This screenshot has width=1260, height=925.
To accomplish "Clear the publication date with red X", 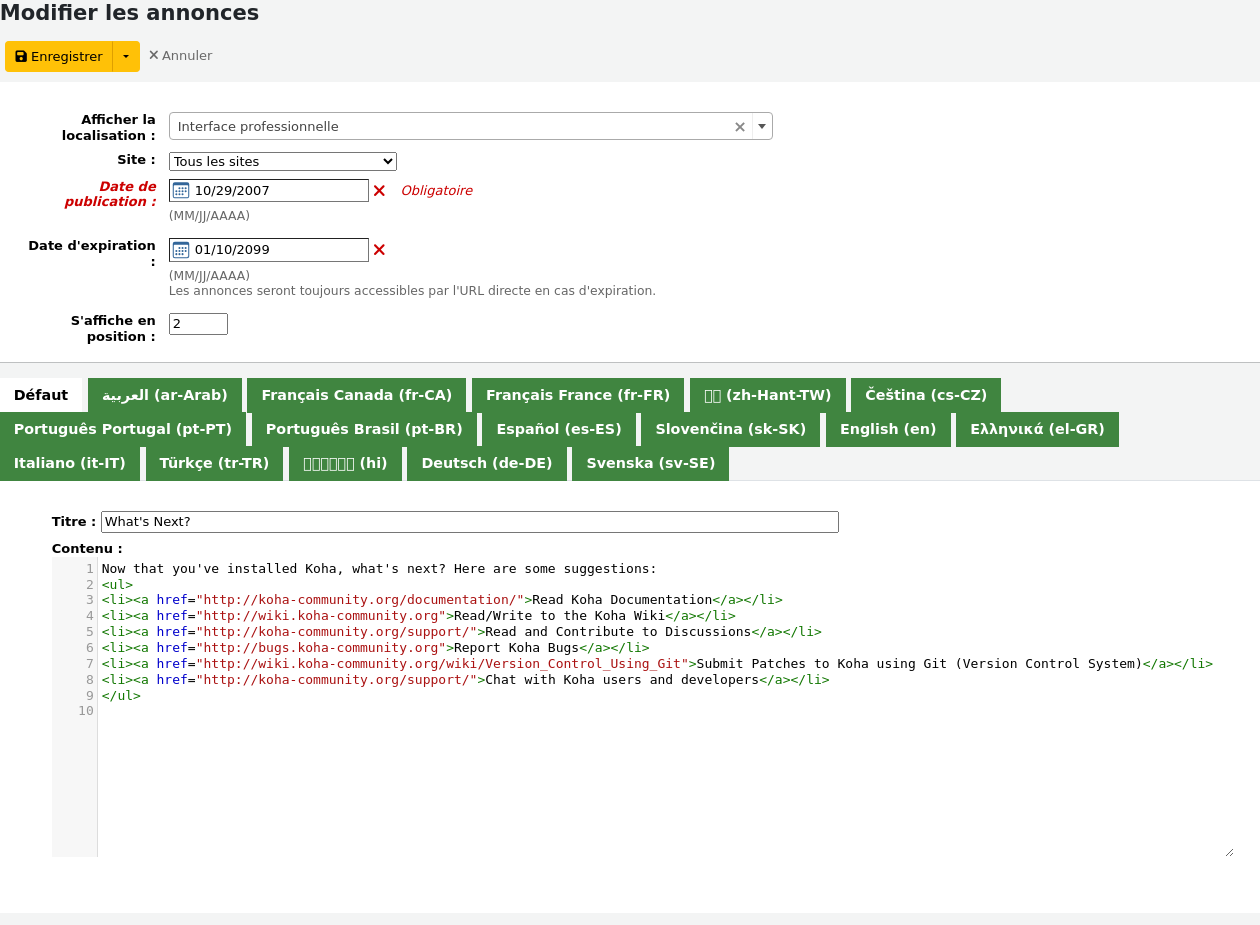I will tap(379, 190).
